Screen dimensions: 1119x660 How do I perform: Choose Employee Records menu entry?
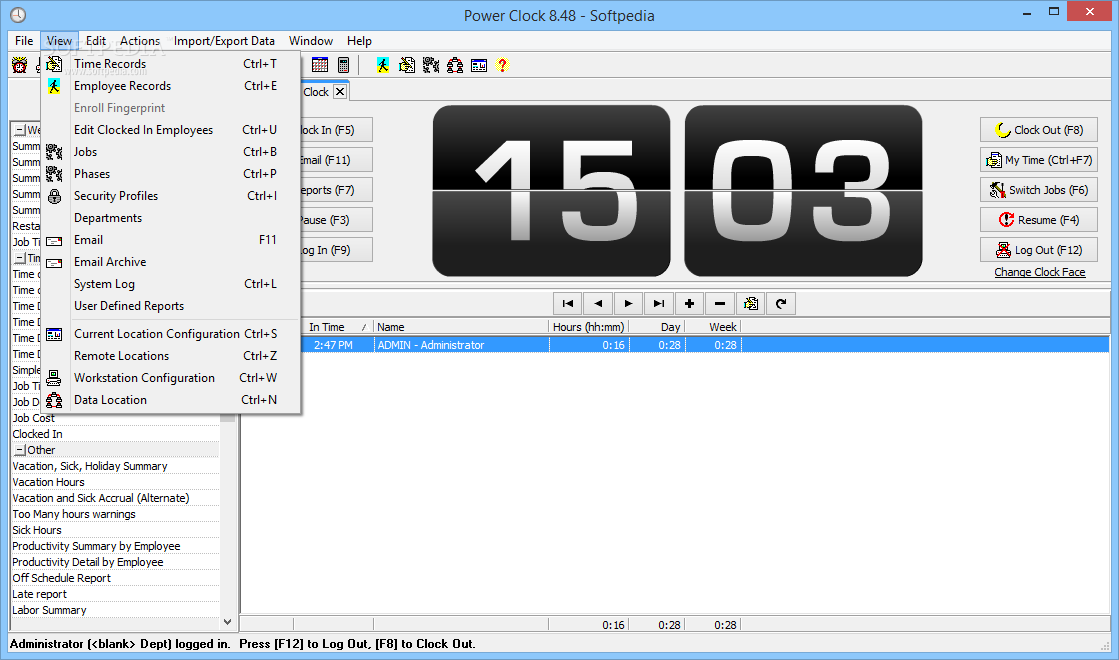pyautogui.click(x=171, y=86)
